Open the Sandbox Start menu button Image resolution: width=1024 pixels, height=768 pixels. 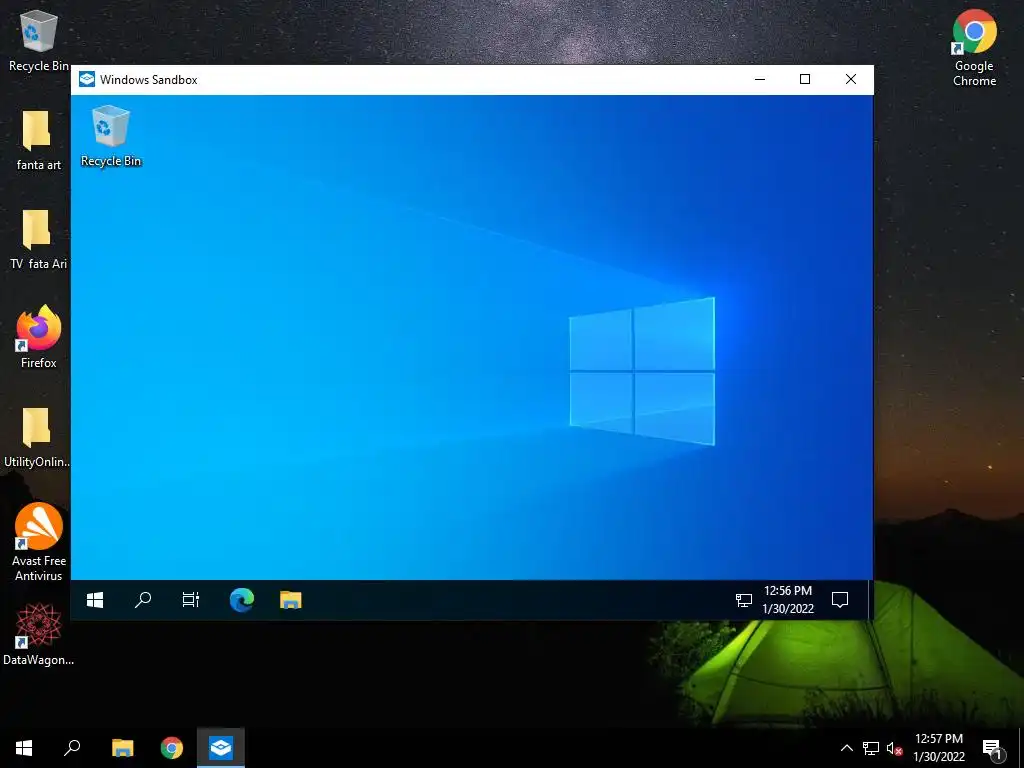coord(95,600)
